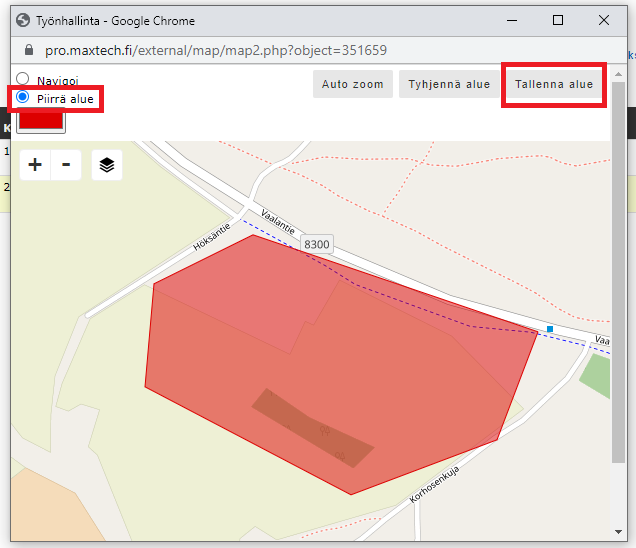Click the vertical scrollbar on the right

click(x=618, y=300)
